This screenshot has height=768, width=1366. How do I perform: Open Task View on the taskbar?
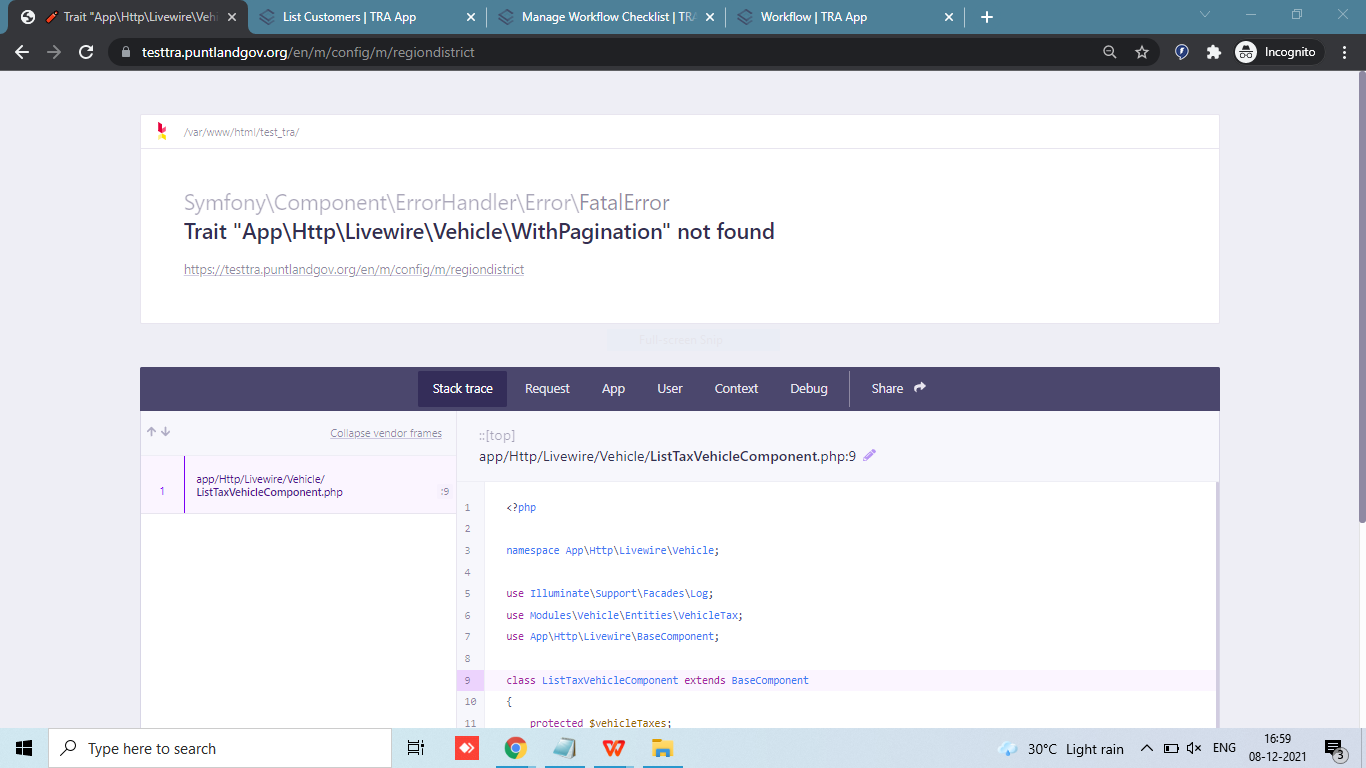416,748
